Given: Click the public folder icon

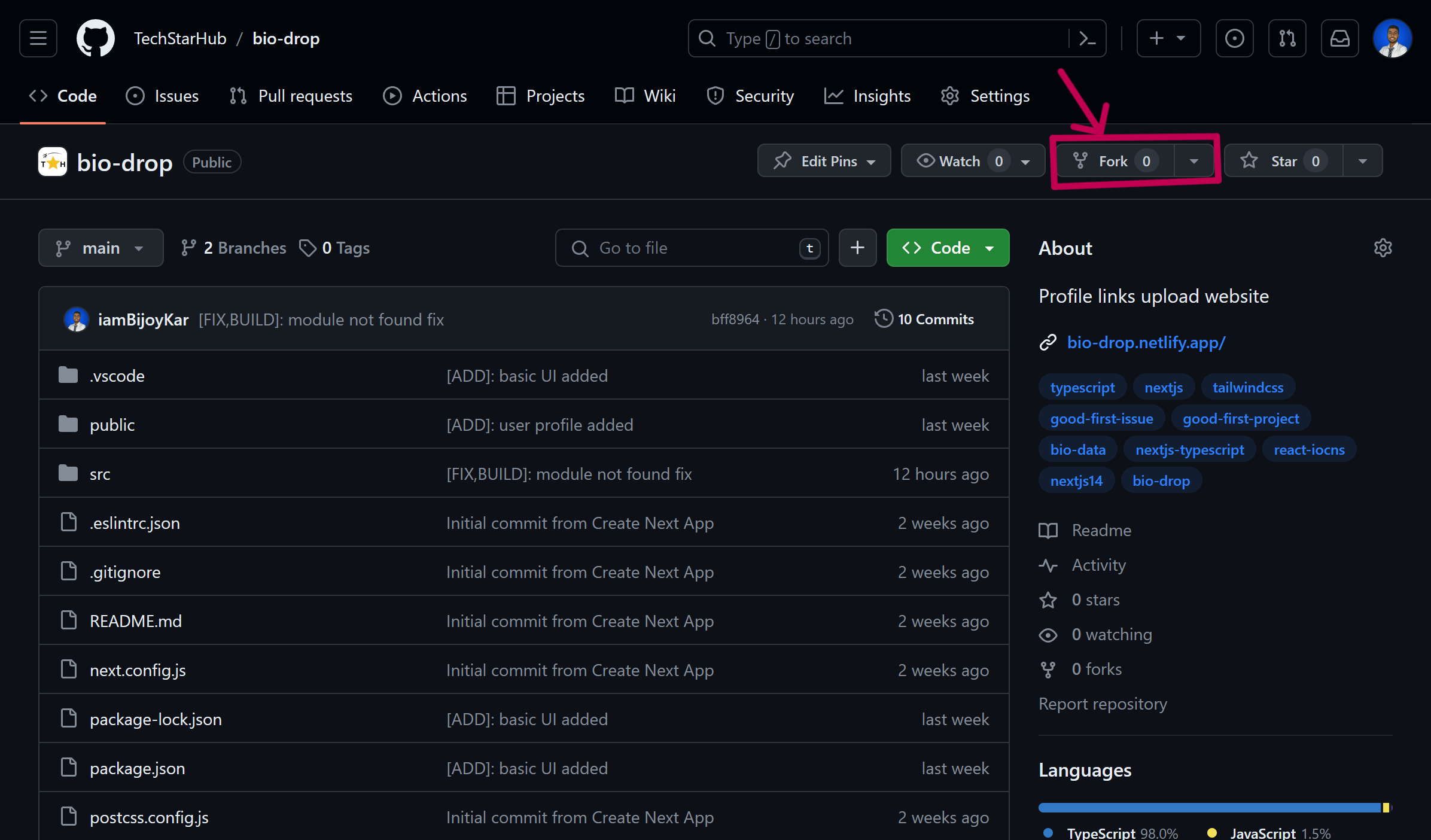Looking at the screenshot, I should pyautogui.click(x=68, y=425).
